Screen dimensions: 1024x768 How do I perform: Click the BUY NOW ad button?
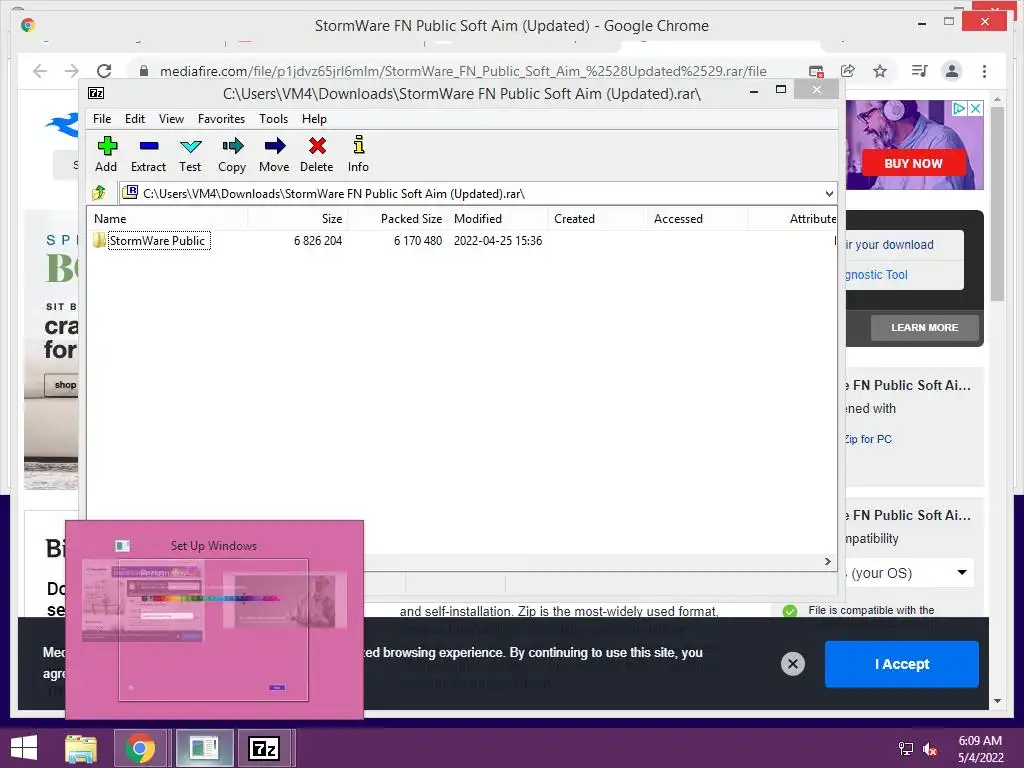[x=913, y=163]
